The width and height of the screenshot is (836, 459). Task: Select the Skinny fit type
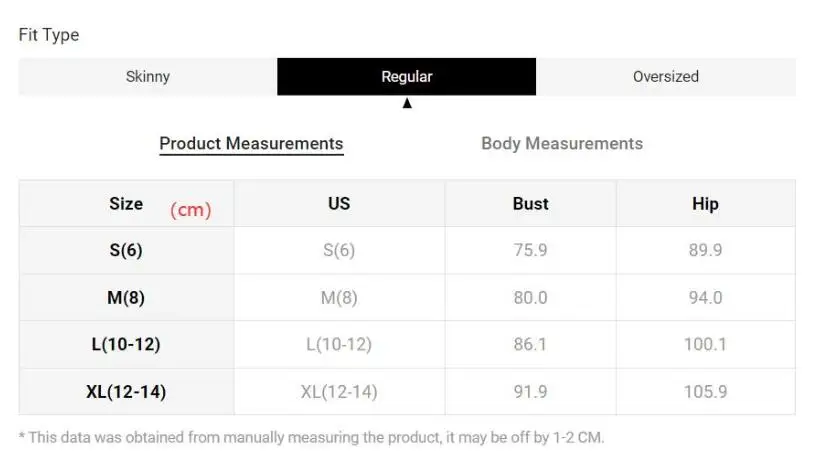(148, 77)
